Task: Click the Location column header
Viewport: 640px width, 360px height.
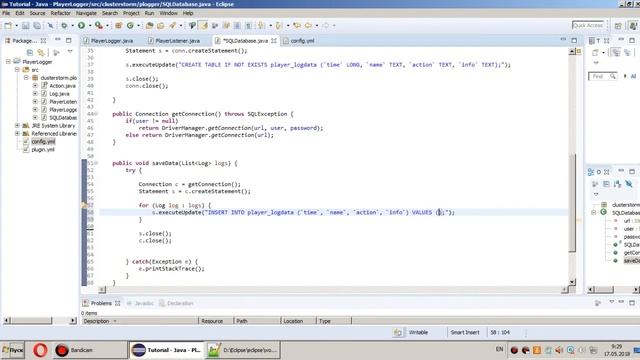Action: (x=299, y=321)
